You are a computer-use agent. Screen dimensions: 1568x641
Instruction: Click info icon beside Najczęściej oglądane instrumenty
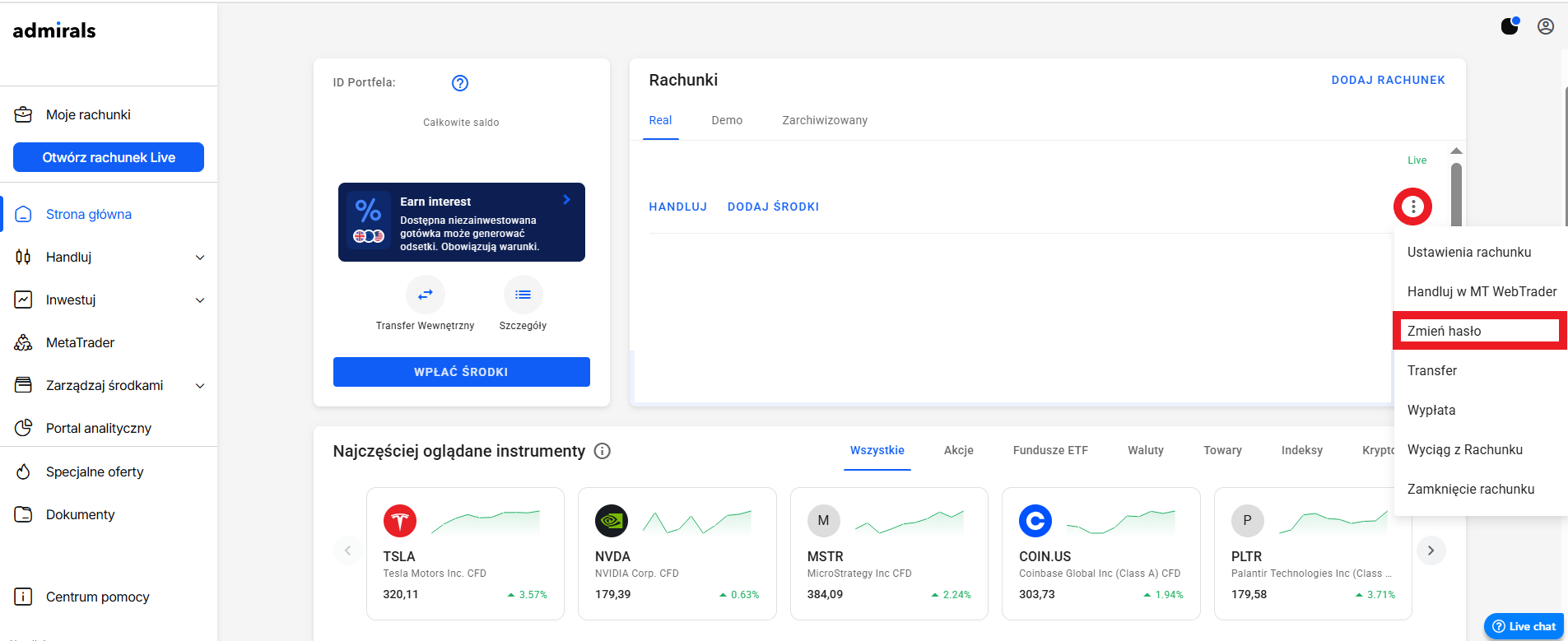coord(603,451)
